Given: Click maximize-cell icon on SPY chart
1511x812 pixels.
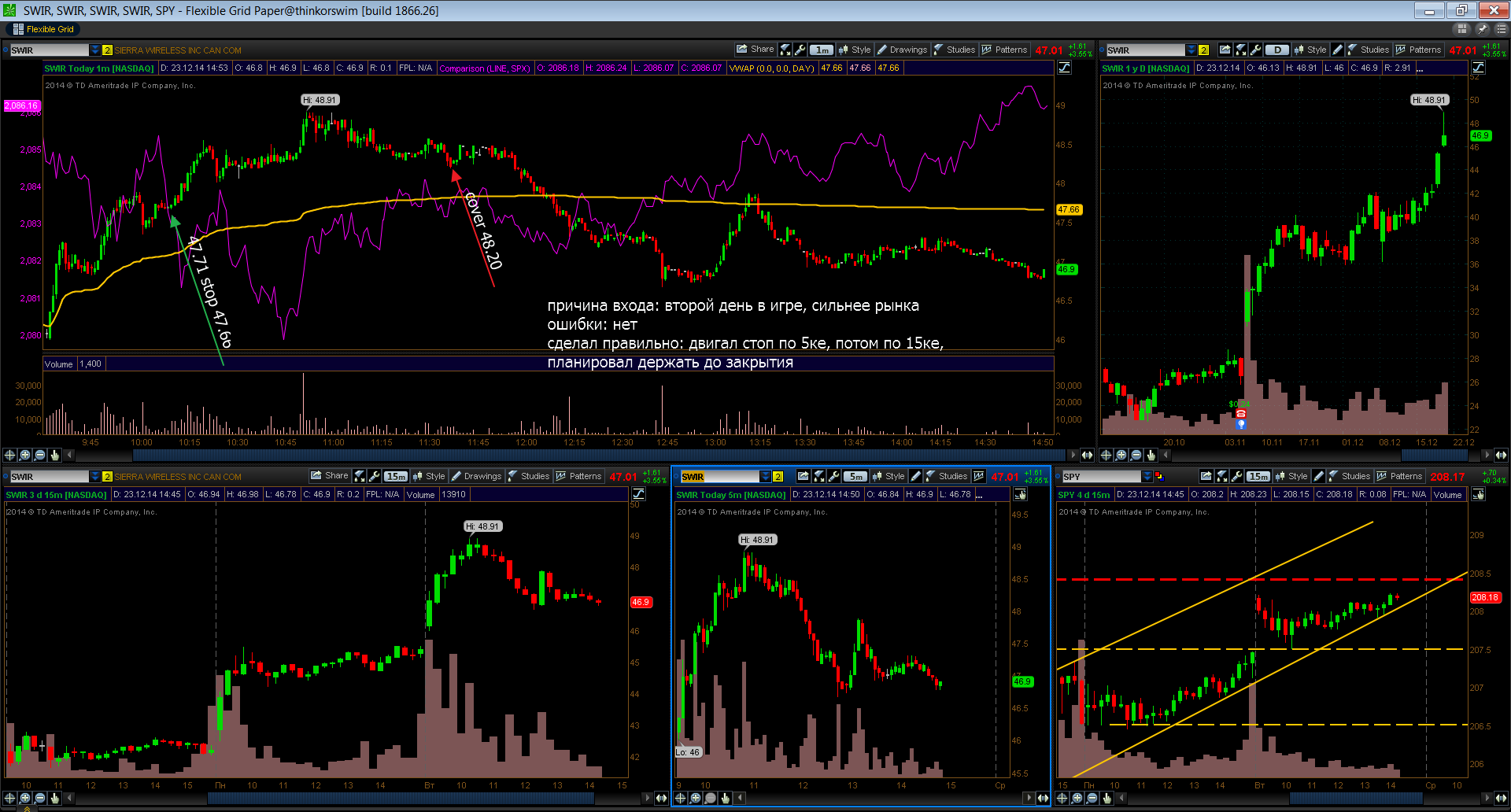Looking at the screenshot, I should [1222, 476].
